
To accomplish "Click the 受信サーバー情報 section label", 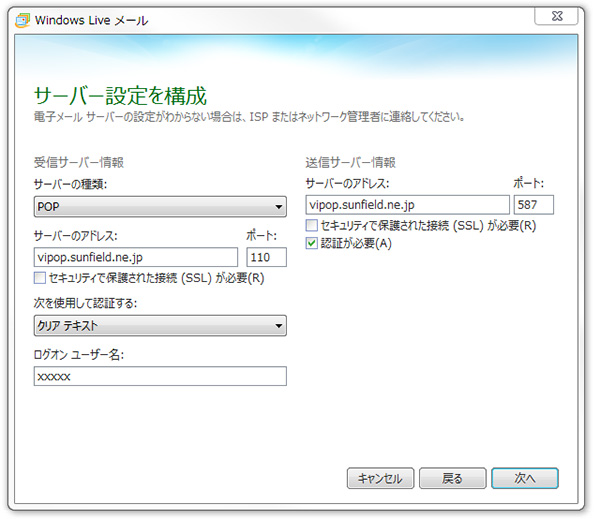I will pos(79,162).
